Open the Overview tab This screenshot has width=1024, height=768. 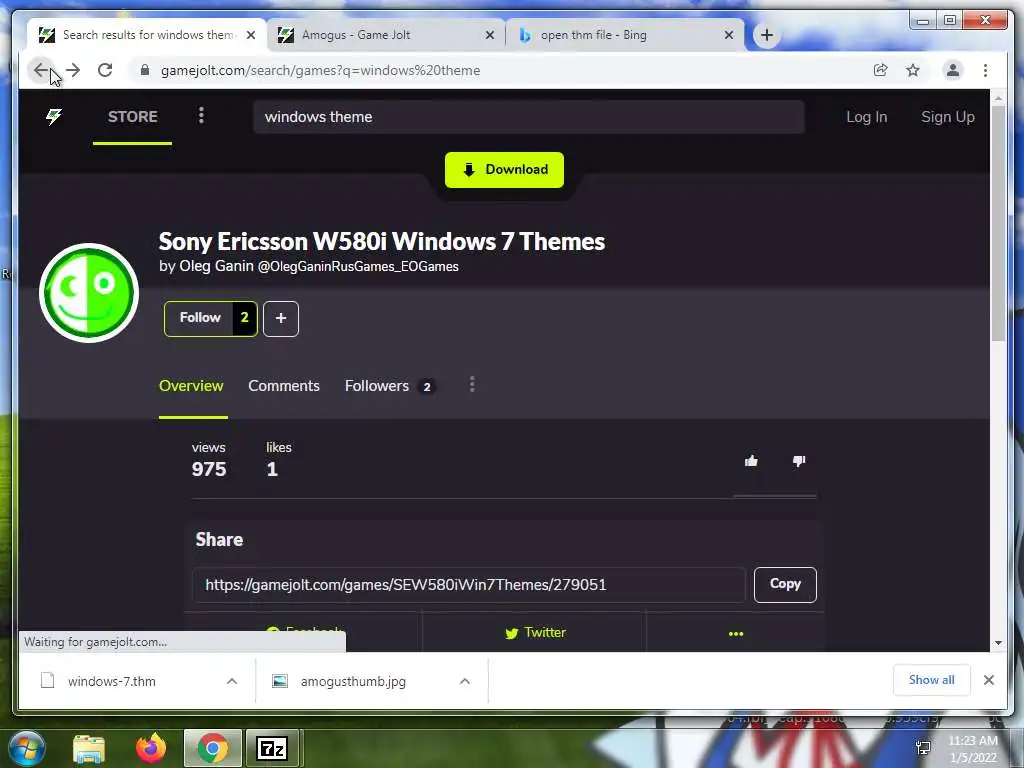point(191,386)
